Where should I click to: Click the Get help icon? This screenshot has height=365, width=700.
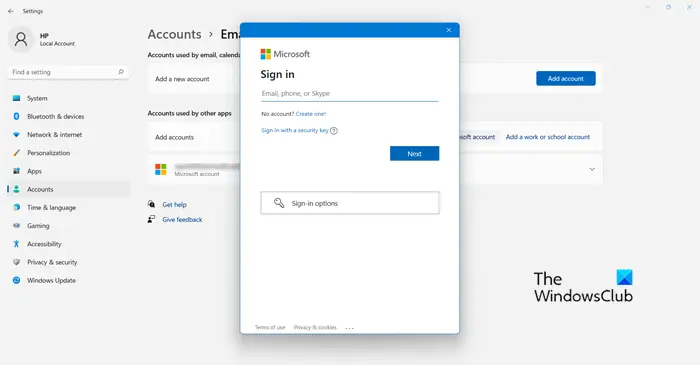click(151, 204)
